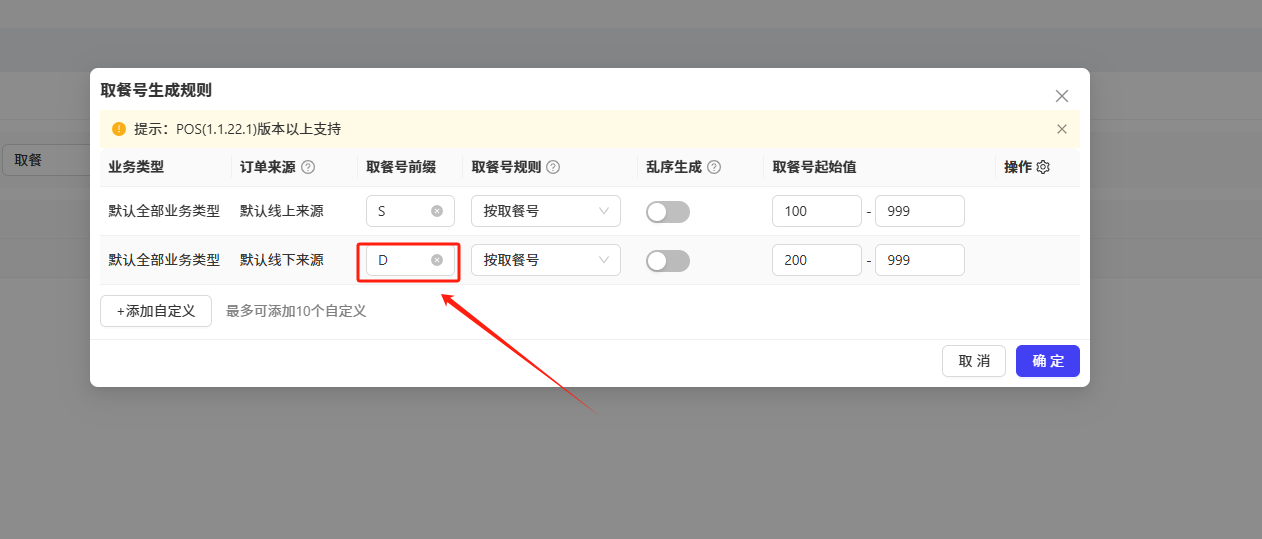Click the 取餐号前缀 column header
This screenshot has height=539, width=1262.
(401, 167)
